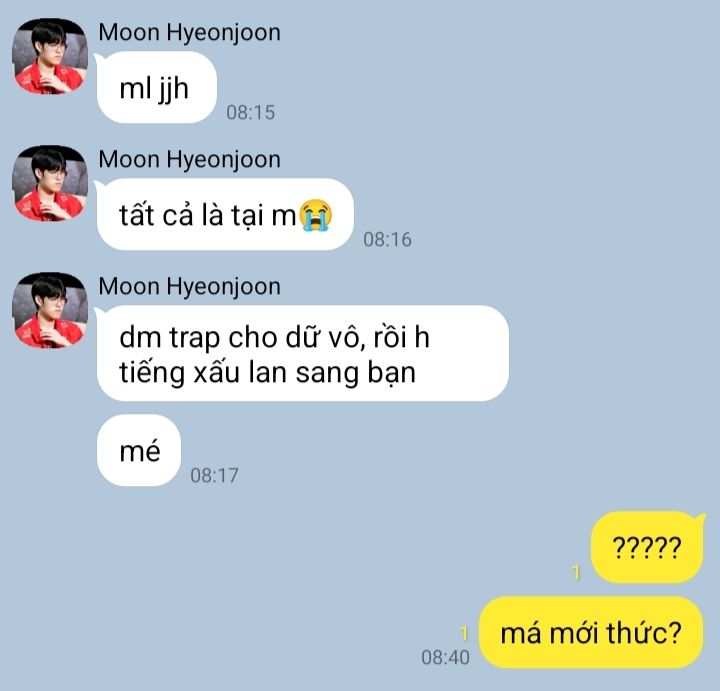720x691 pixels.
Task: Select the 'má mới thức?' sent bubble
Action: click(591, 632)
